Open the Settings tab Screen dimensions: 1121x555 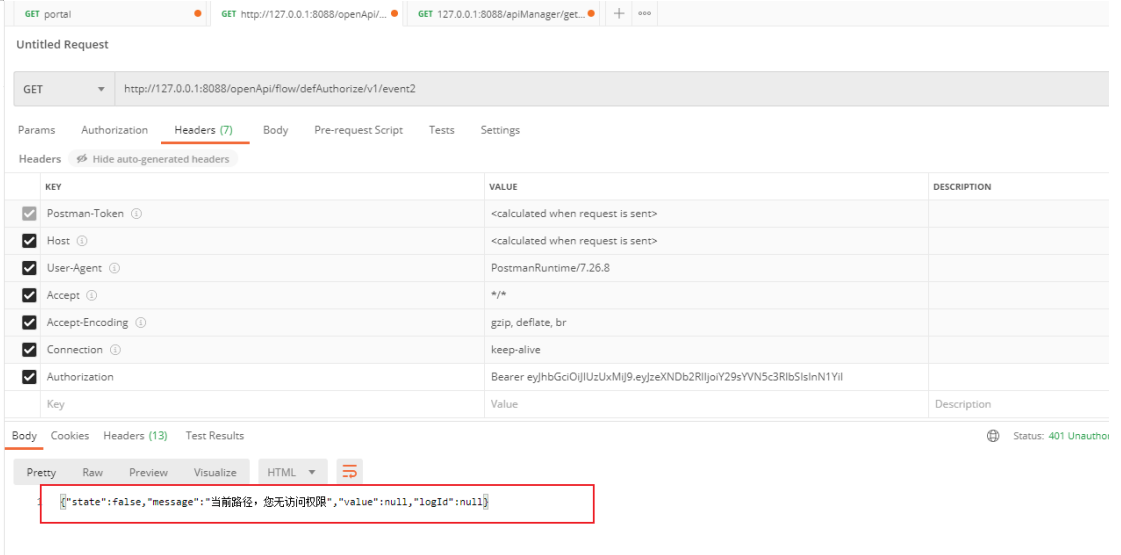500,130
